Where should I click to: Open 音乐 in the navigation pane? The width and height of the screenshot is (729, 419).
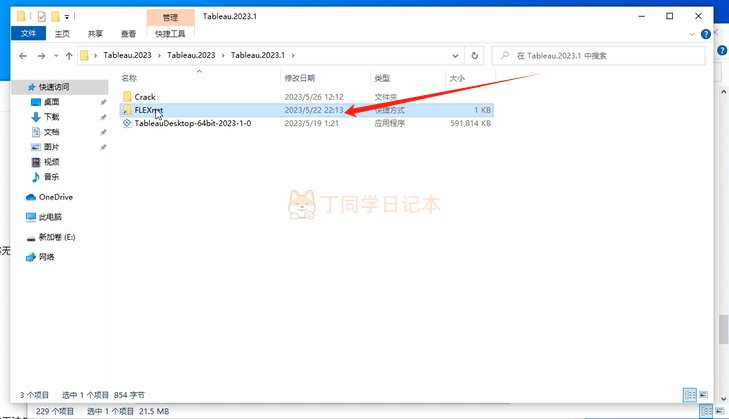pyautogui.click(x=51, y=177)
